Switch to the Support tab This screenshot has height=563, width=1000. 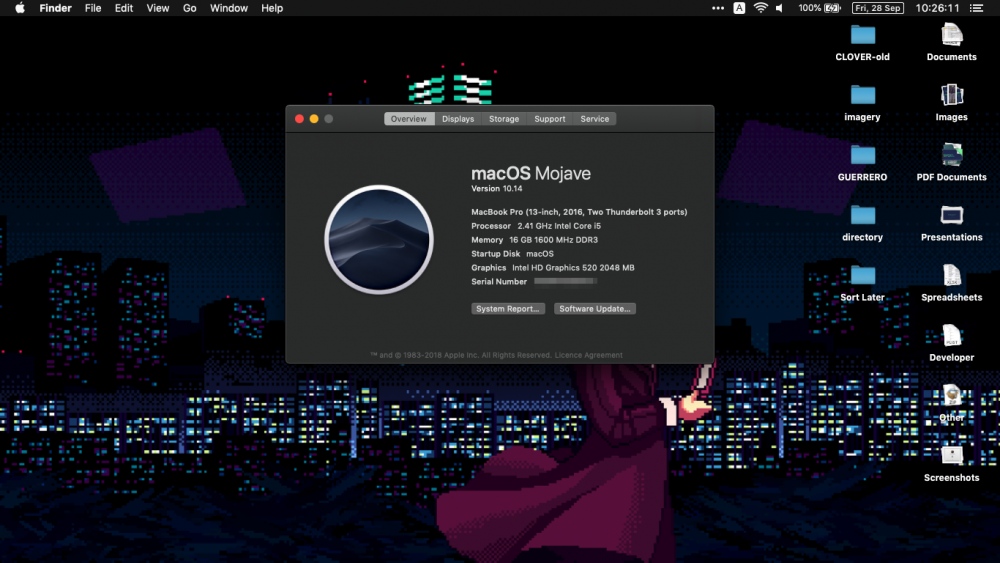(550, 119)
